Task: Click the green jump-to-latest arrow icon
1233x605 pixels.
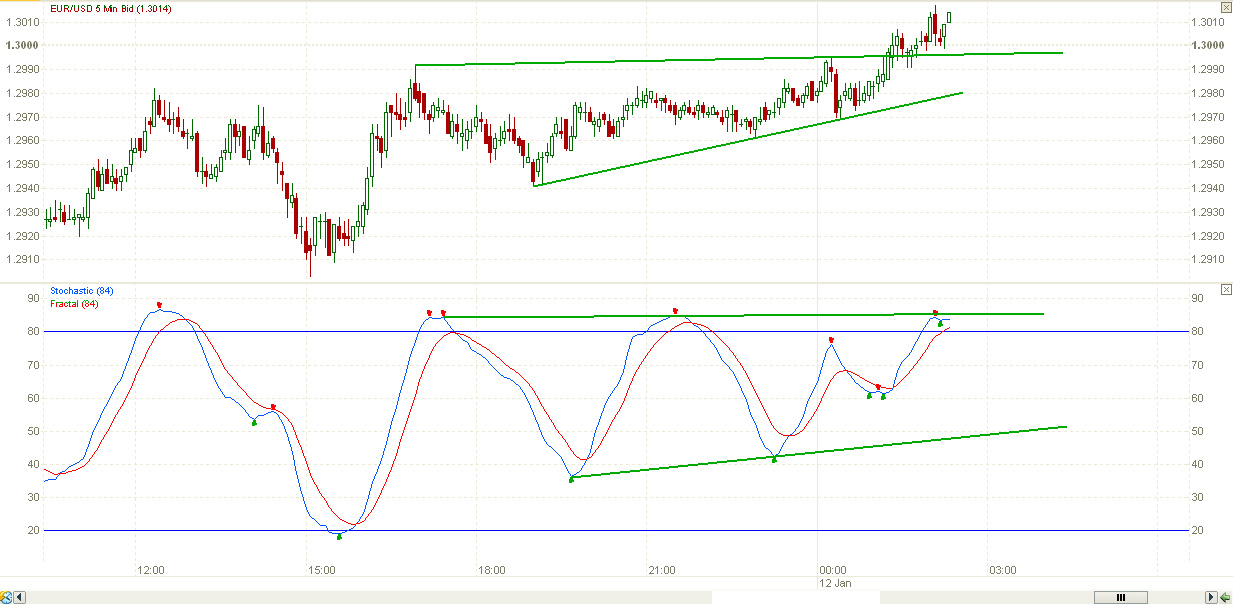Action: click(x=1225, y=598)
